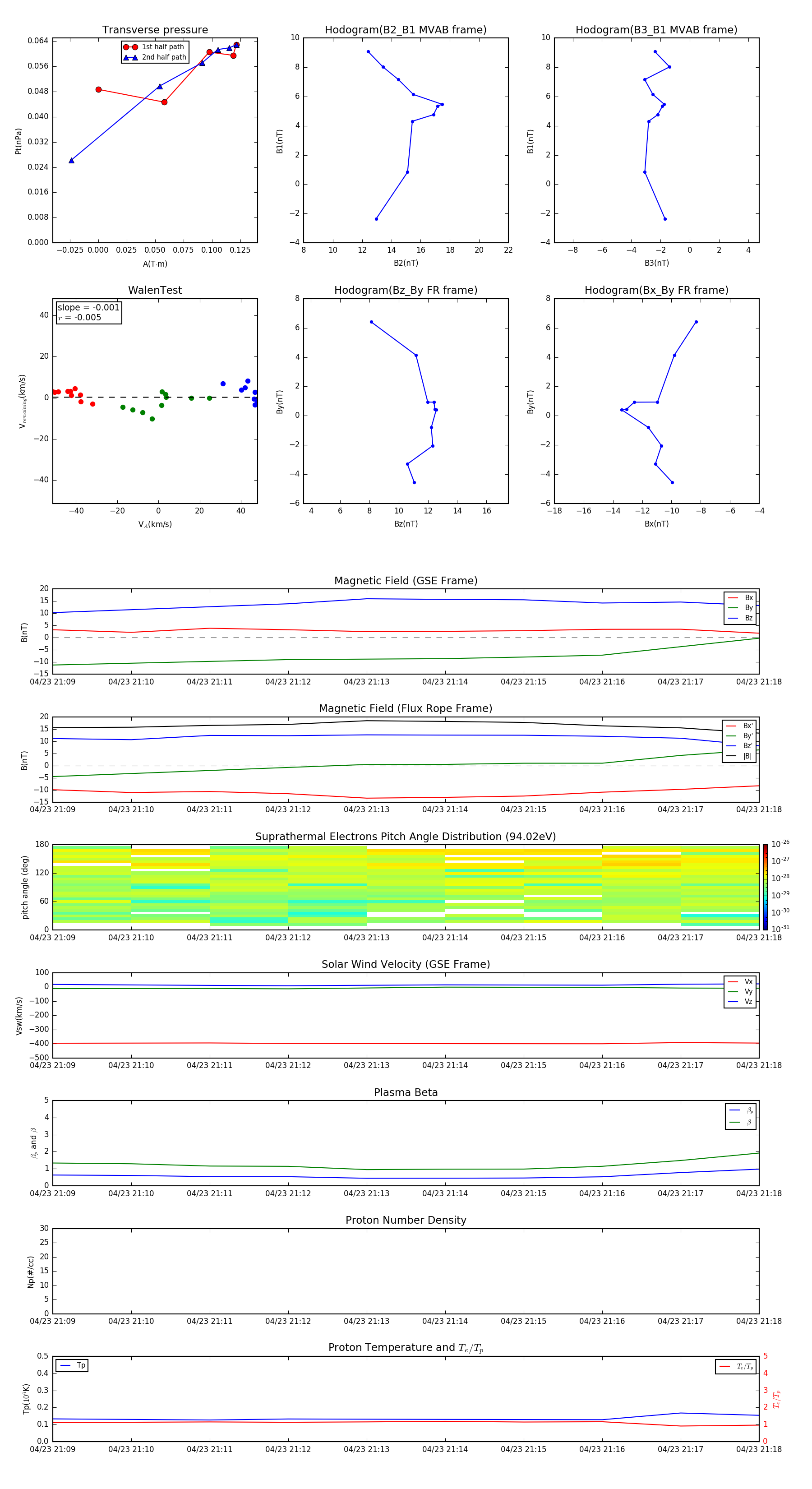The width and height of the screenshot is (812, 1489).
Task: Select the βp entry in Plasma Beta legend
Action: point(741,1110)
